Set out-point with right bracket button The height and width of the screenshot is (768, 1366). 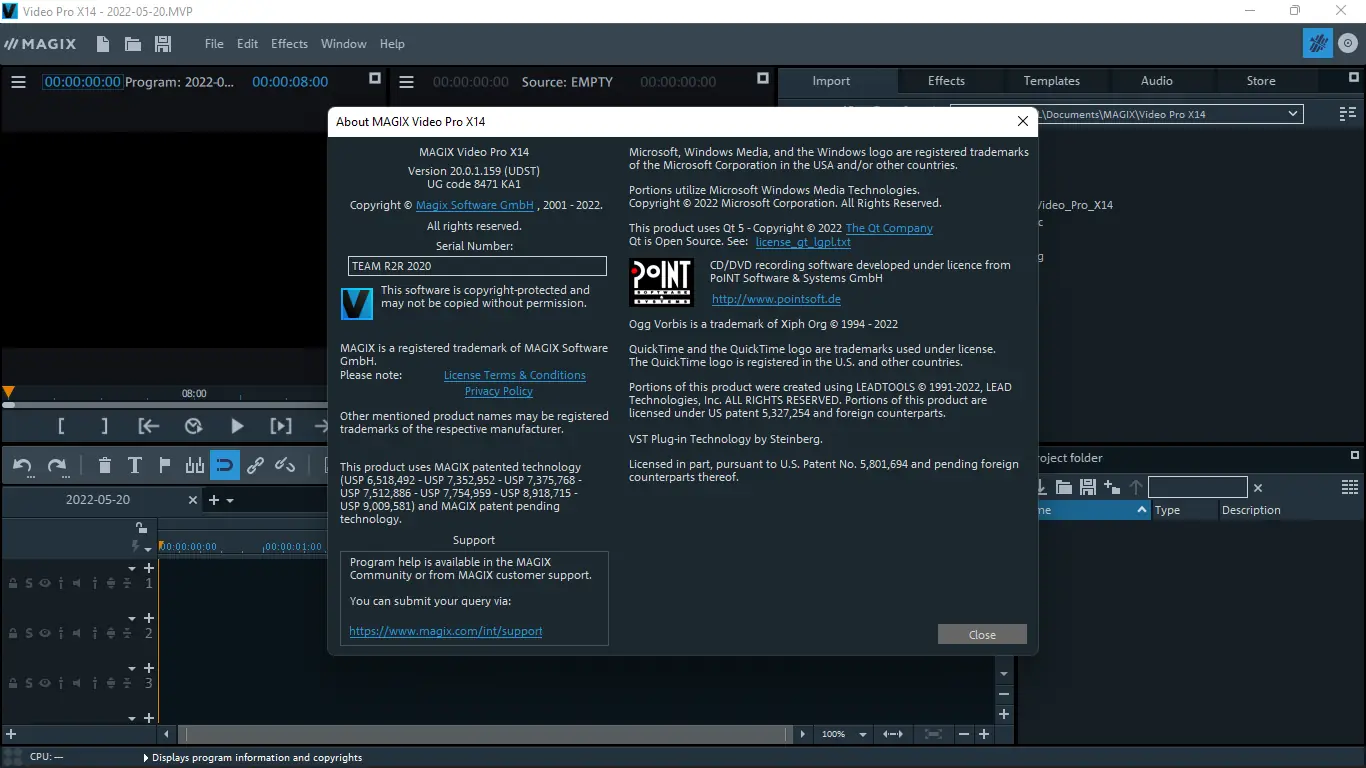click(104, 426)
